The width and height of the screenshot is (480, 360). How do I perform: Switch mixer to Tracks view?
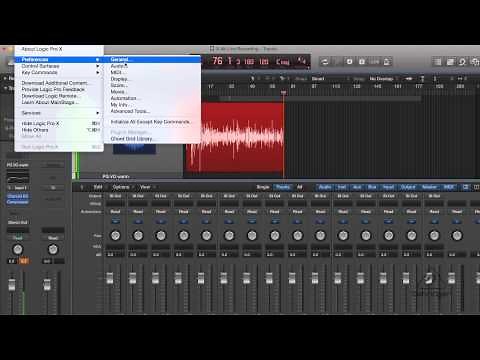pyautogui.click(x=283, y=187)
